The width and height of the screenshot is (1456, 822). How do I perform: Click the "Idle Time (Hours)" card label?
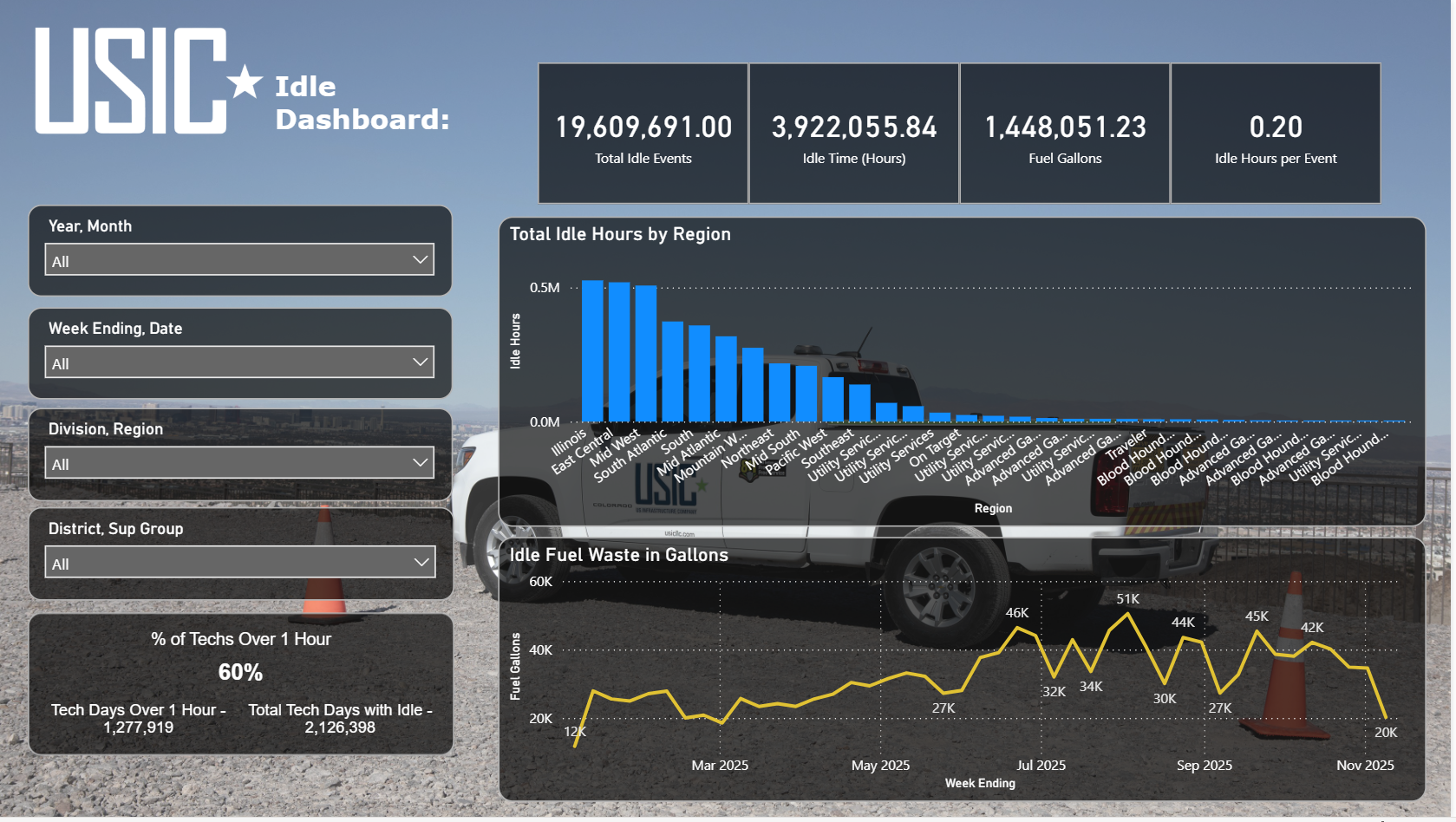click(854, 159)
